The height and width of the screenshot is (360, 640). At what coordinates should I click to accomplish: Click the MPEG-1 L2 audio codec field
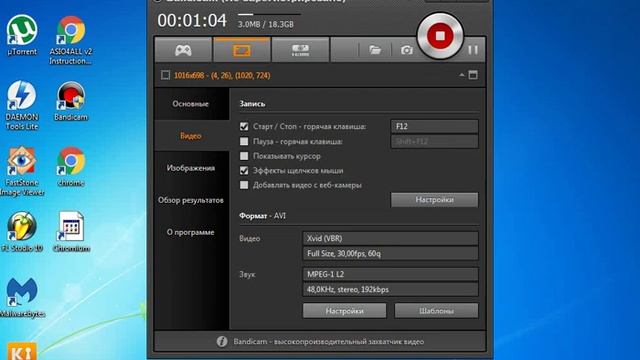point(390,274)
